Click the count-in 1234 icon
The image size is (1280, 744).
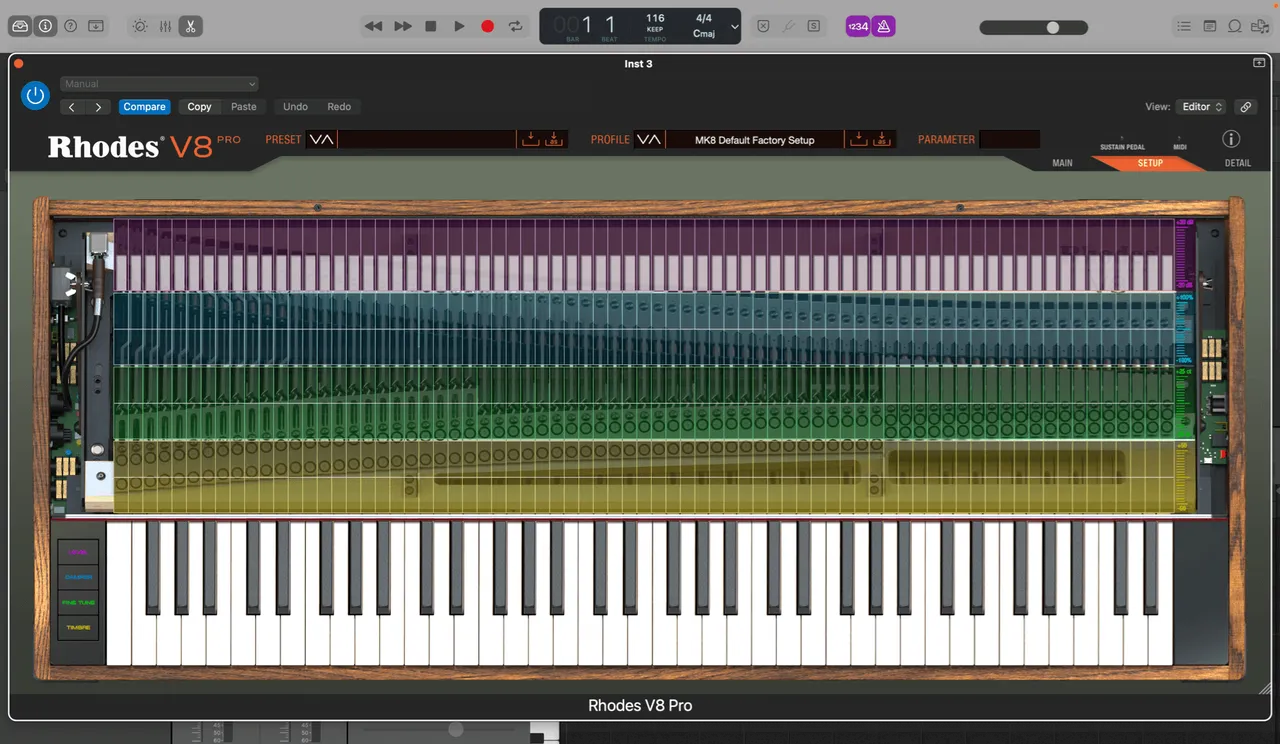pyautogui.click(x=858, y=27)
